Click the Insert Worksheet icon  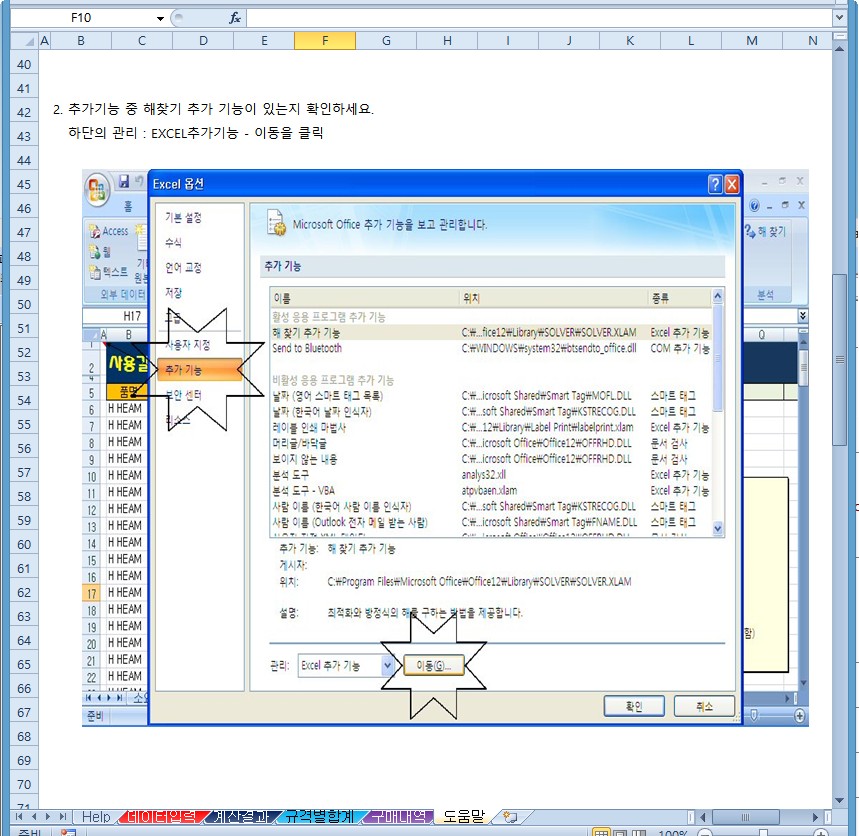[x=510, y=817]
